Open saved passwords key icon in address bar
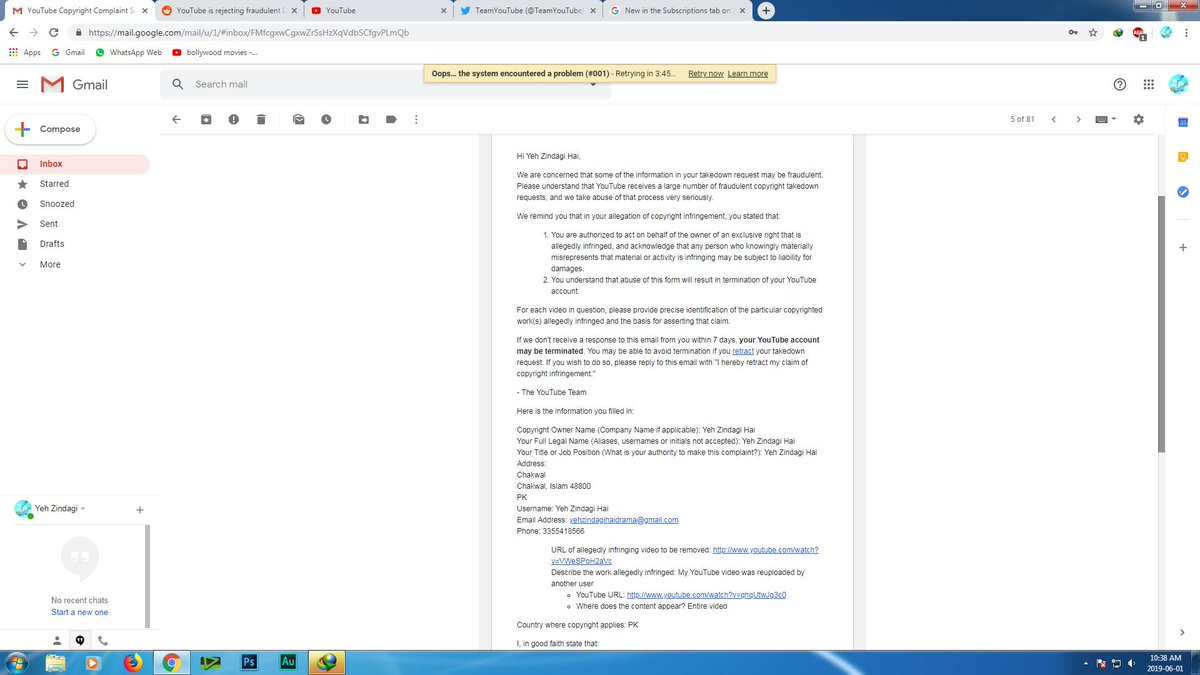This screenshot has height=675, width=1200. click(1073, 32)
